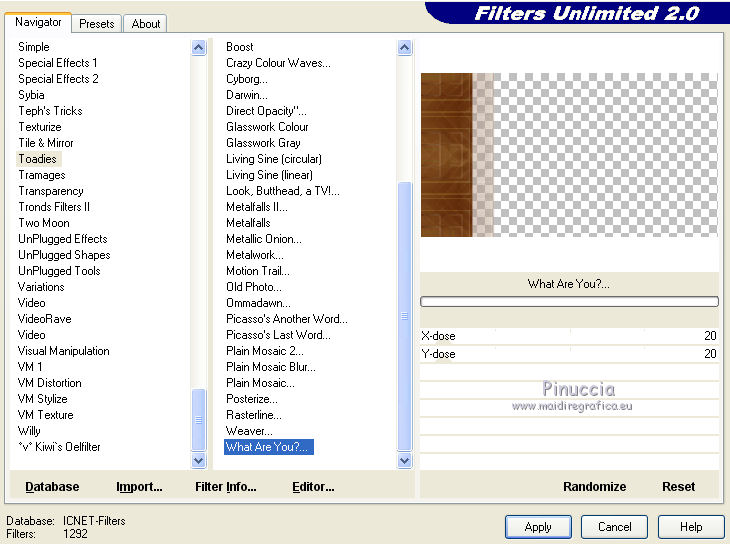Choose Living Sine (linear) filter
Viewport: 730px width, 544px height.
click(269, 175)
